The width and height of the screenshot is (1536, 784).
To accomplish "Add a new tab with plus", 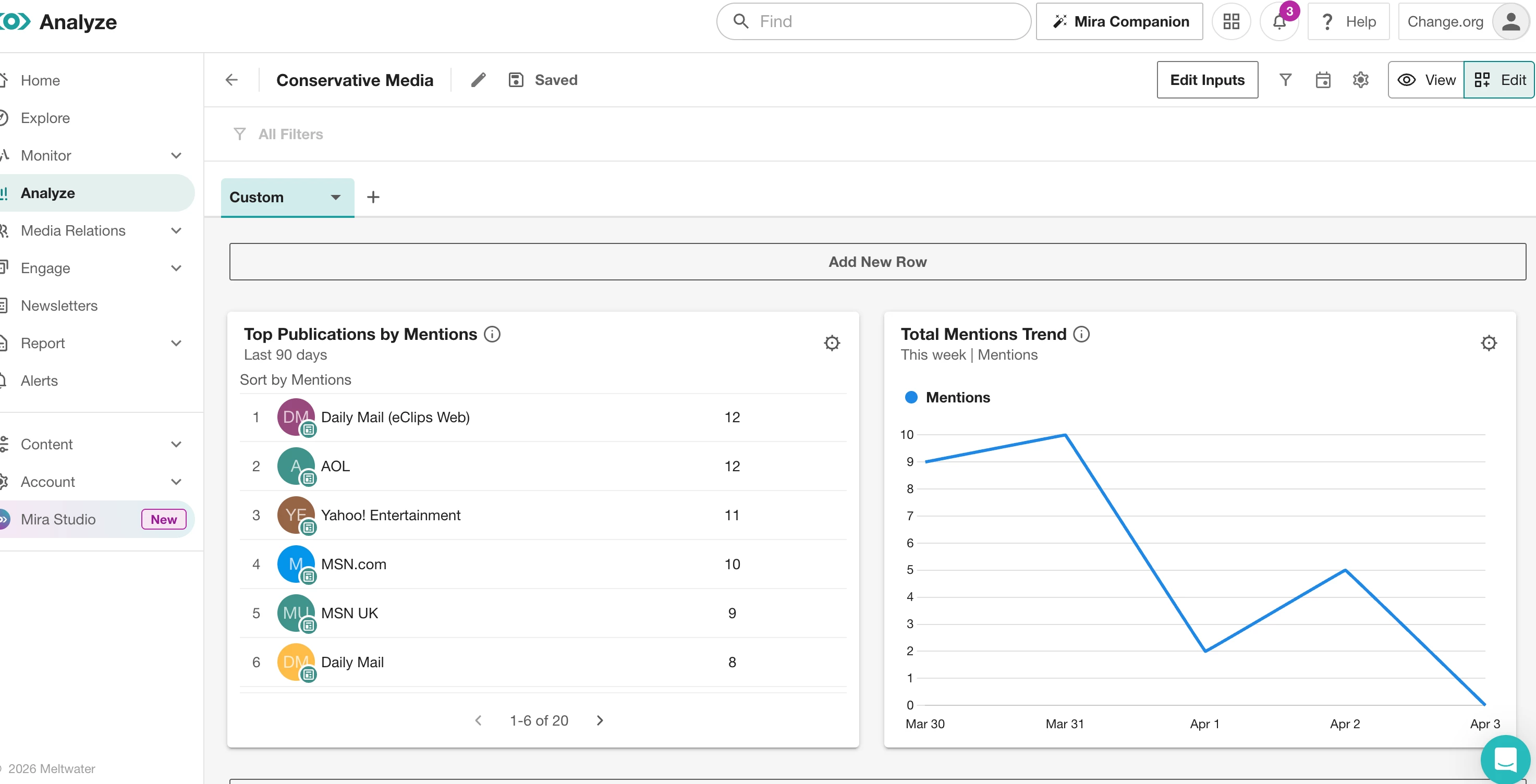I will tap(373, 198).
